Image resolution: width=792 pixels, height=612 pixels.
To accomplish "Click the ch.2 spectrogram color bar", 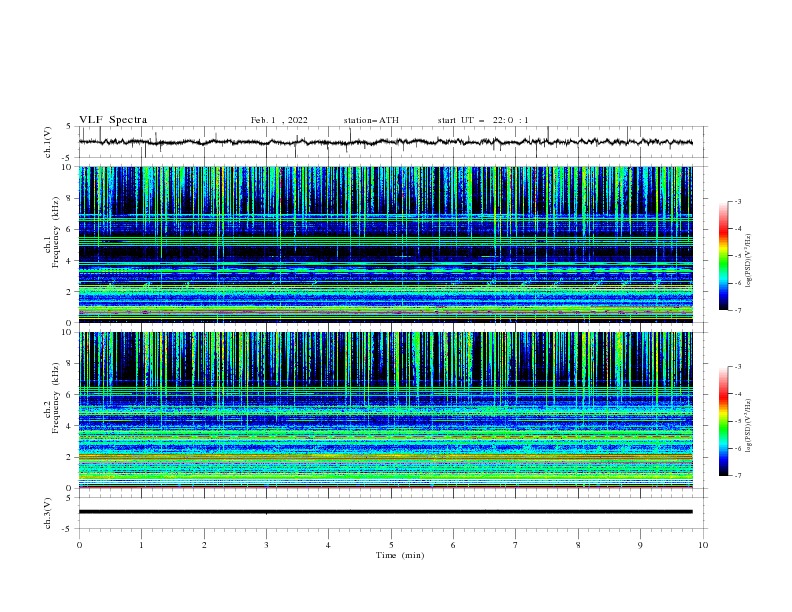I will point(723,421).
